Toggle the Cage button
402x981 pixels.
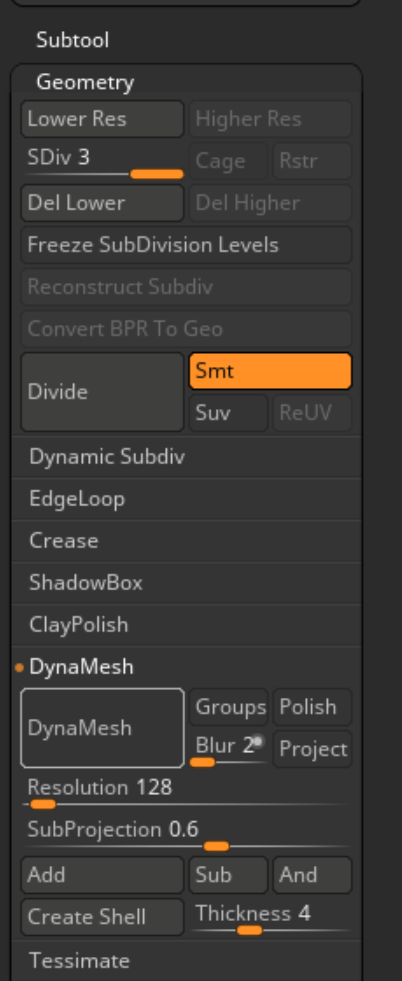coord(229,161)
